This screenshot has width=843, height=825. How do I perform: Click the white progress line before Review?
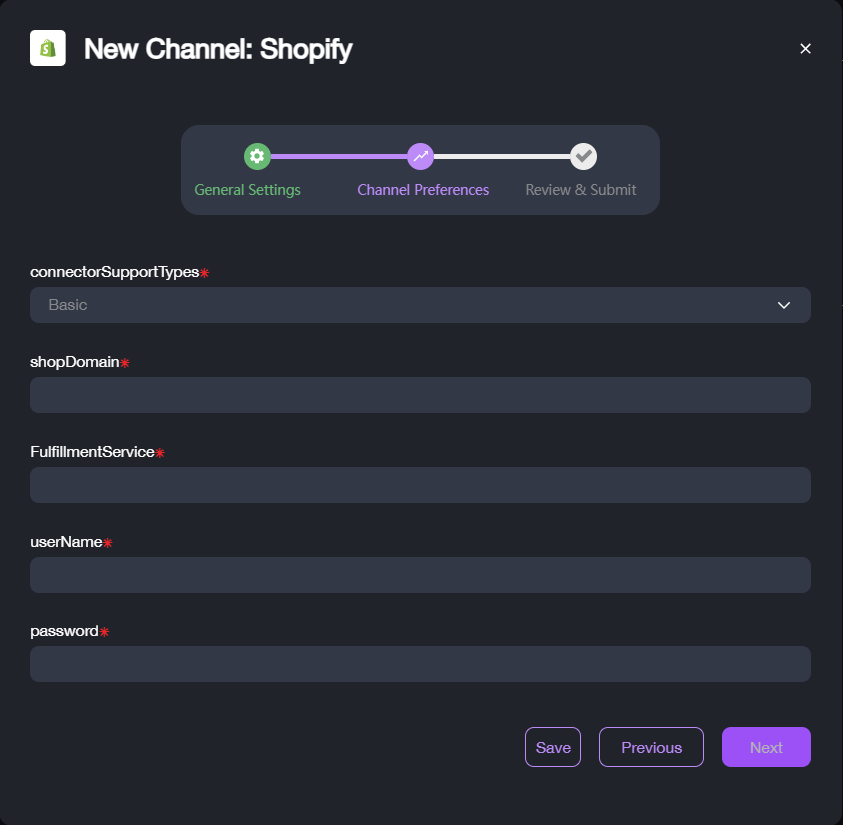coord(502,156)
